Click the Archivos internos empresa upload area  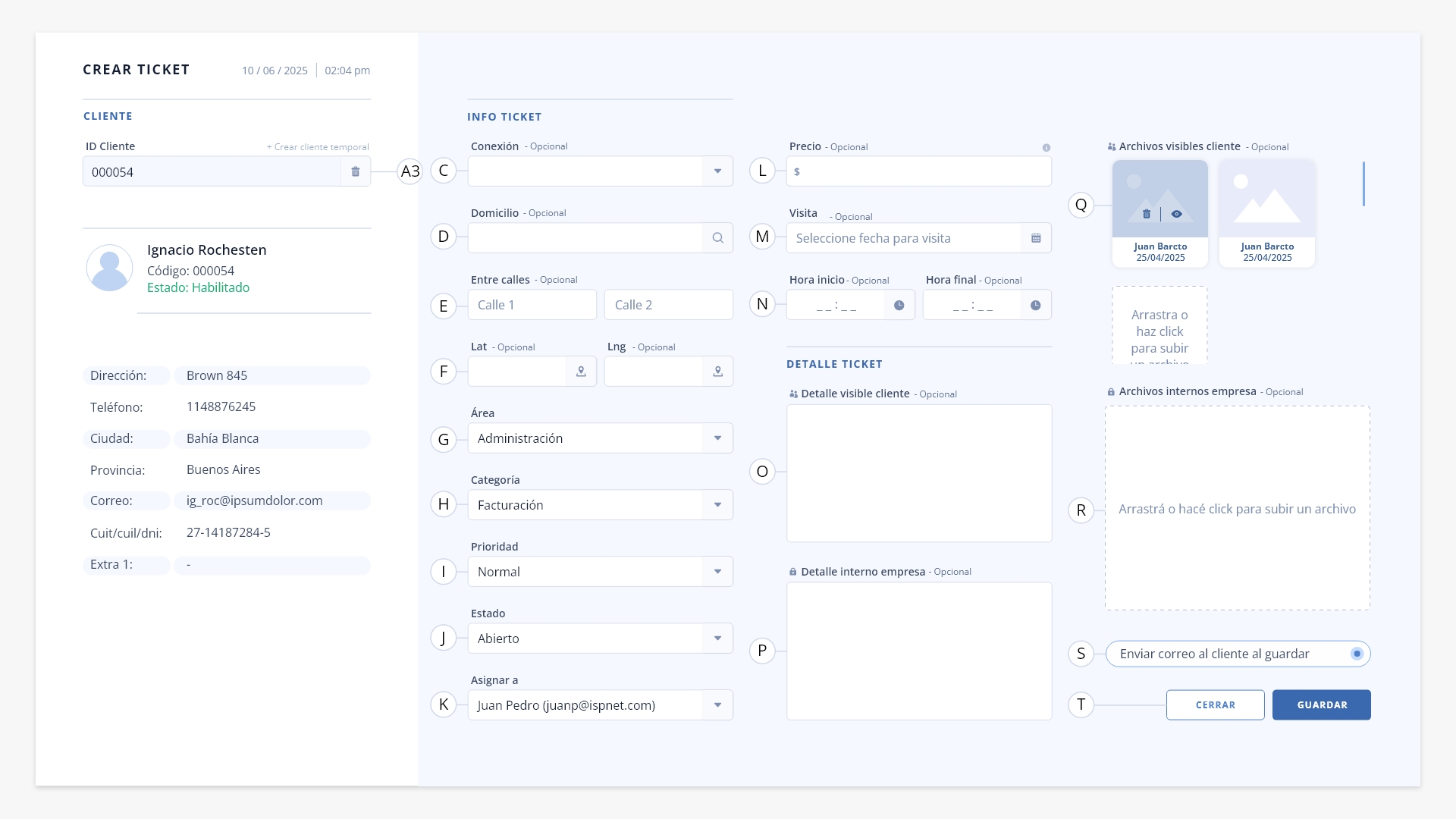click(x=1238, y=508)
